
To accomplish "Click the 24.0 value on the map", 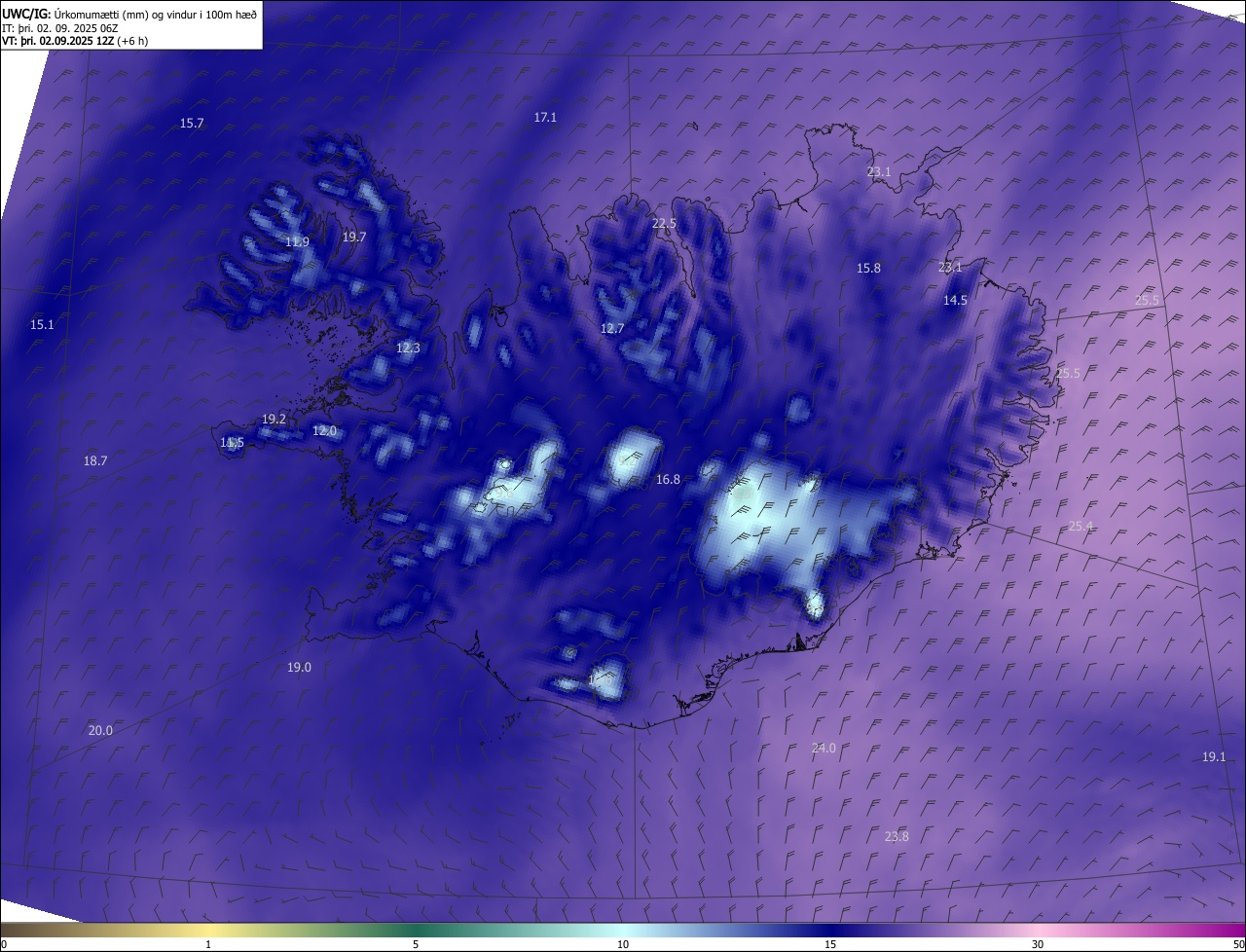I will [824, 748].
